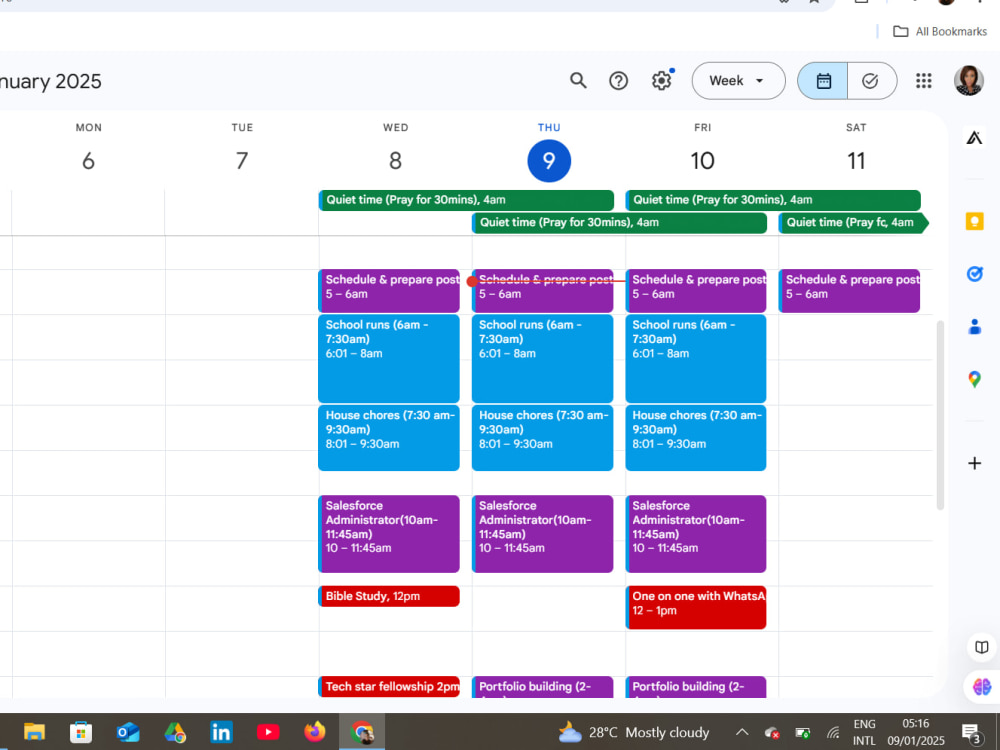Image resolution: width=1000 pixels, height=750 pixels.
Task: Open Thursday Portfolio building event
Action: pyautogui.click(x=543, y=687)
